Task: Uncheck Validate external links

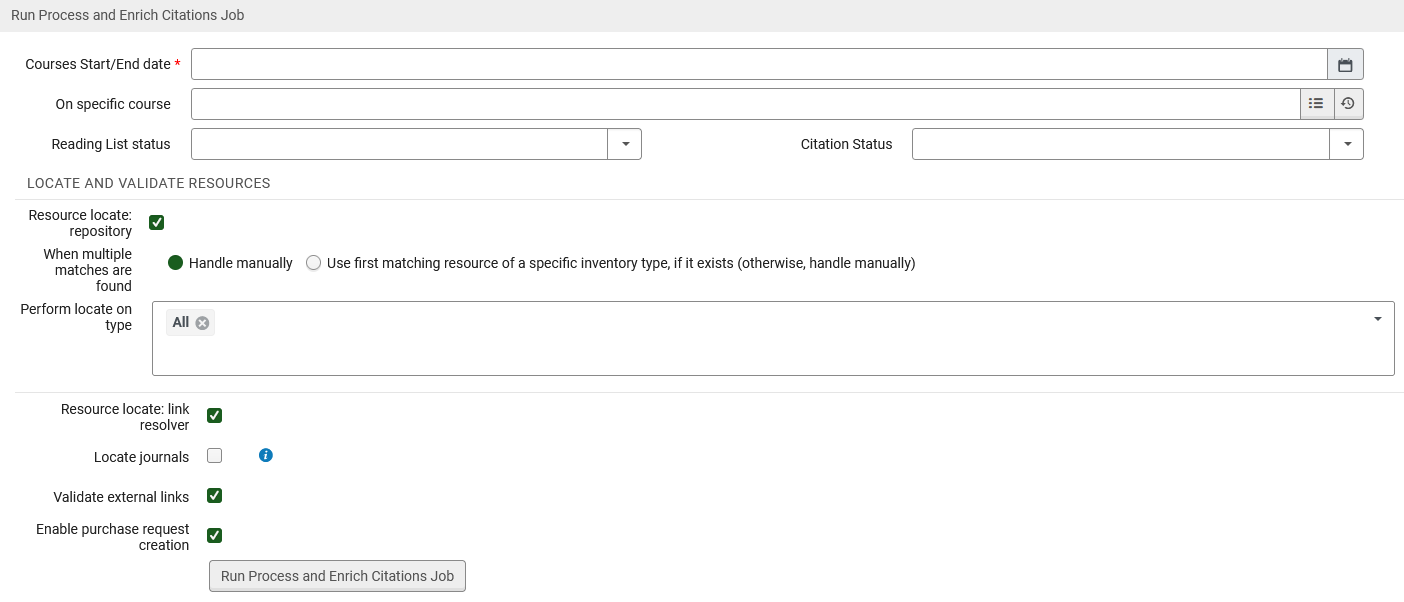Action: click(214, 496)
